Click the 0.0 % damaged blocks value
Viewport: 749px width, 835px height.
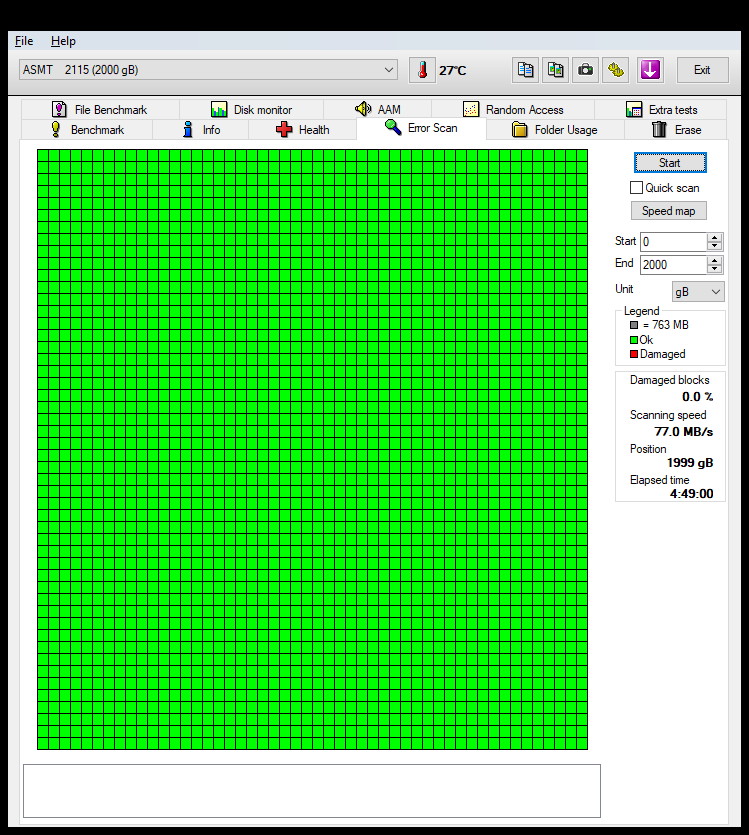tap(697, 397)
